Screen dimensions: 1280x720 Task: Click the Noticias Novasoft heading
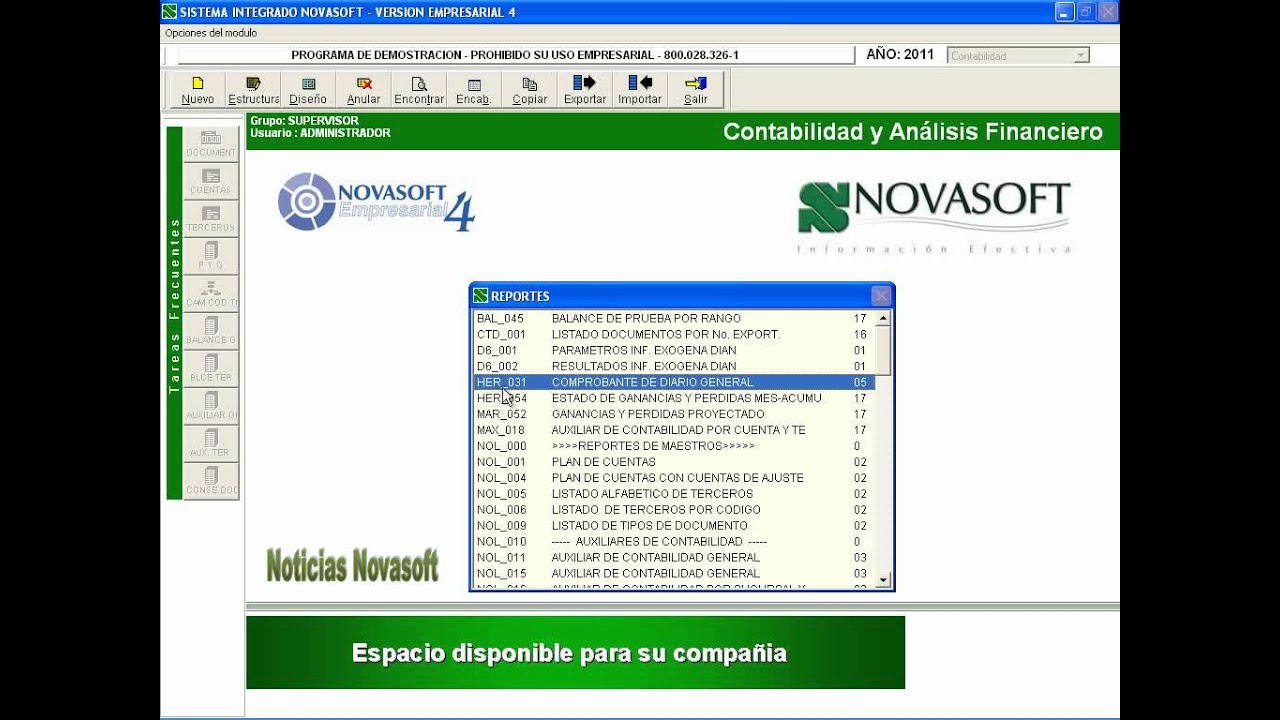pyautogui.click(x=352, y=565)
